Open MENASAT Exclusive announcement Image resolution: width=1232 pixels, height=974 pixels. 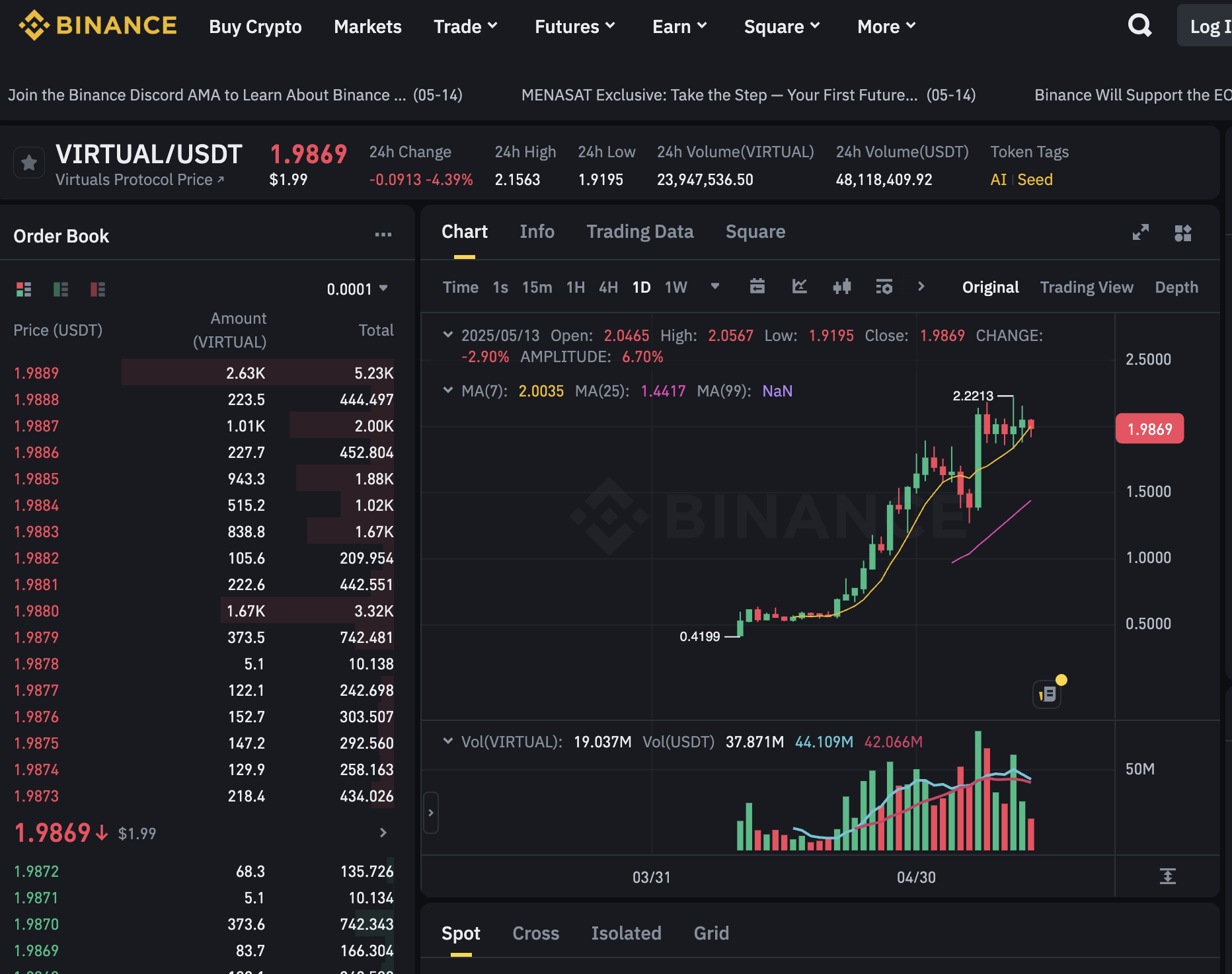[x=748, y=95]
